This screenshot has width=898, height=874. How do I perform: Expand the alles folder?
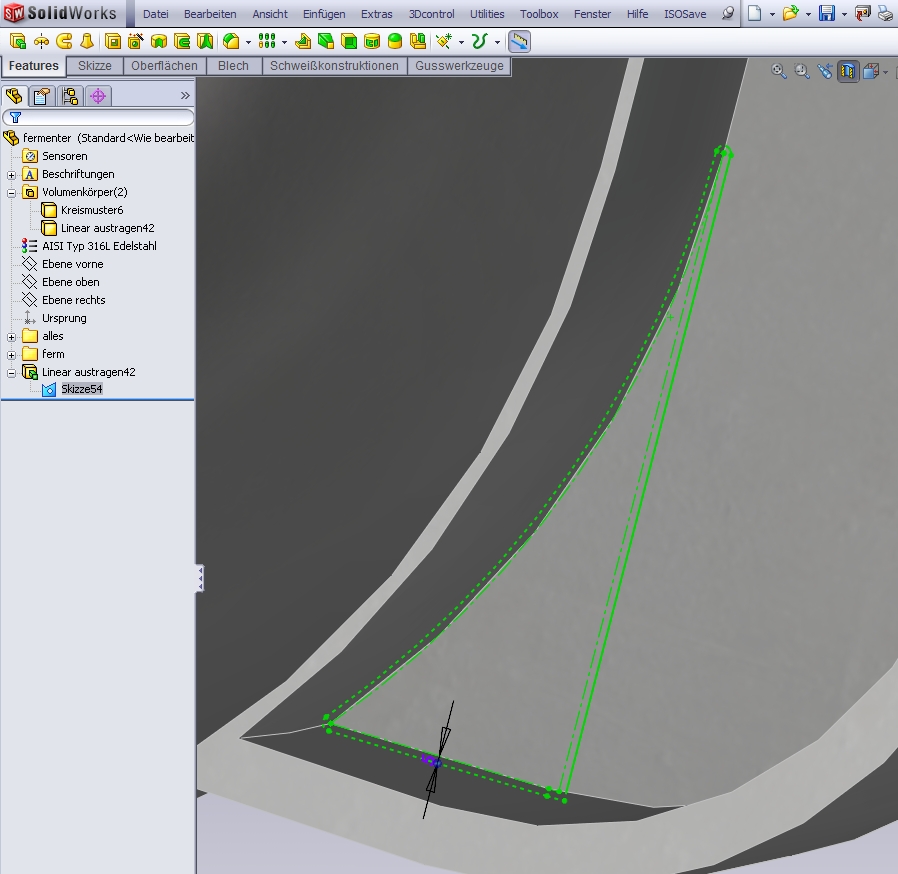coord(12,336)
